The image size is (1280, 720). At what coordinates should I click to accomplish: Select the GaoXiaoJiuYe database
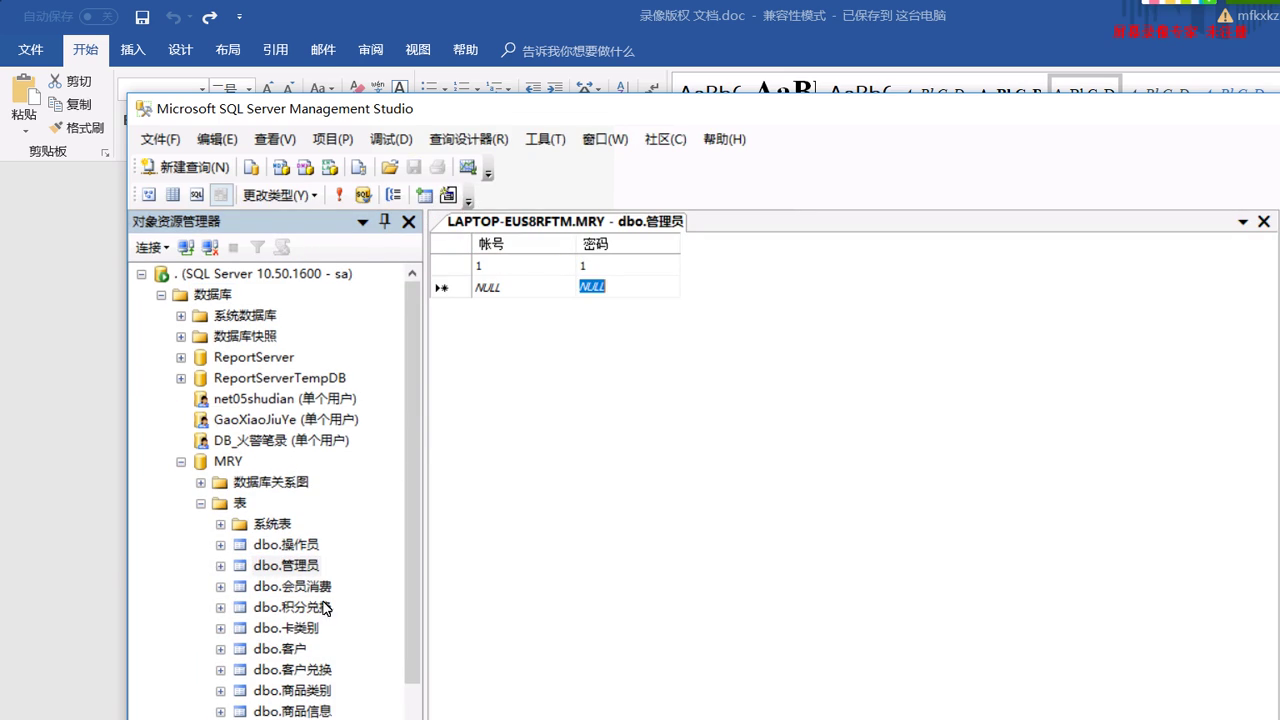(286, 420)
